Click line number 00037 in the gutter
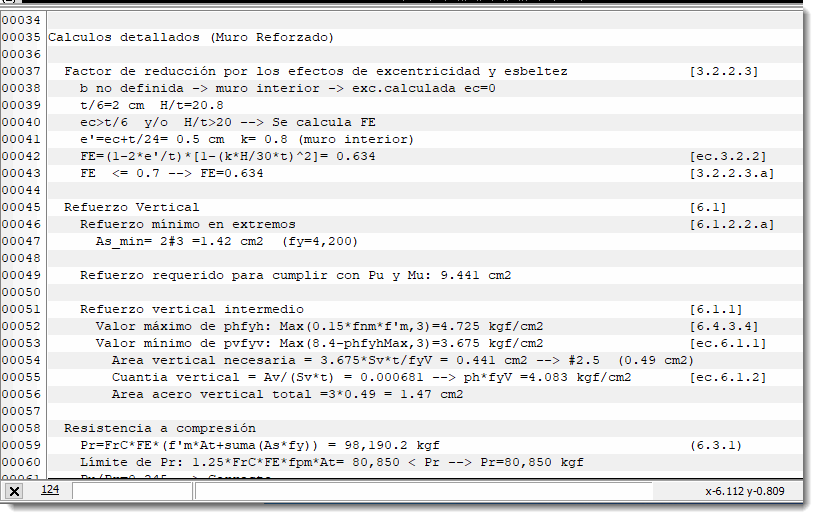 pyautogui.click(x=21, y=71)
